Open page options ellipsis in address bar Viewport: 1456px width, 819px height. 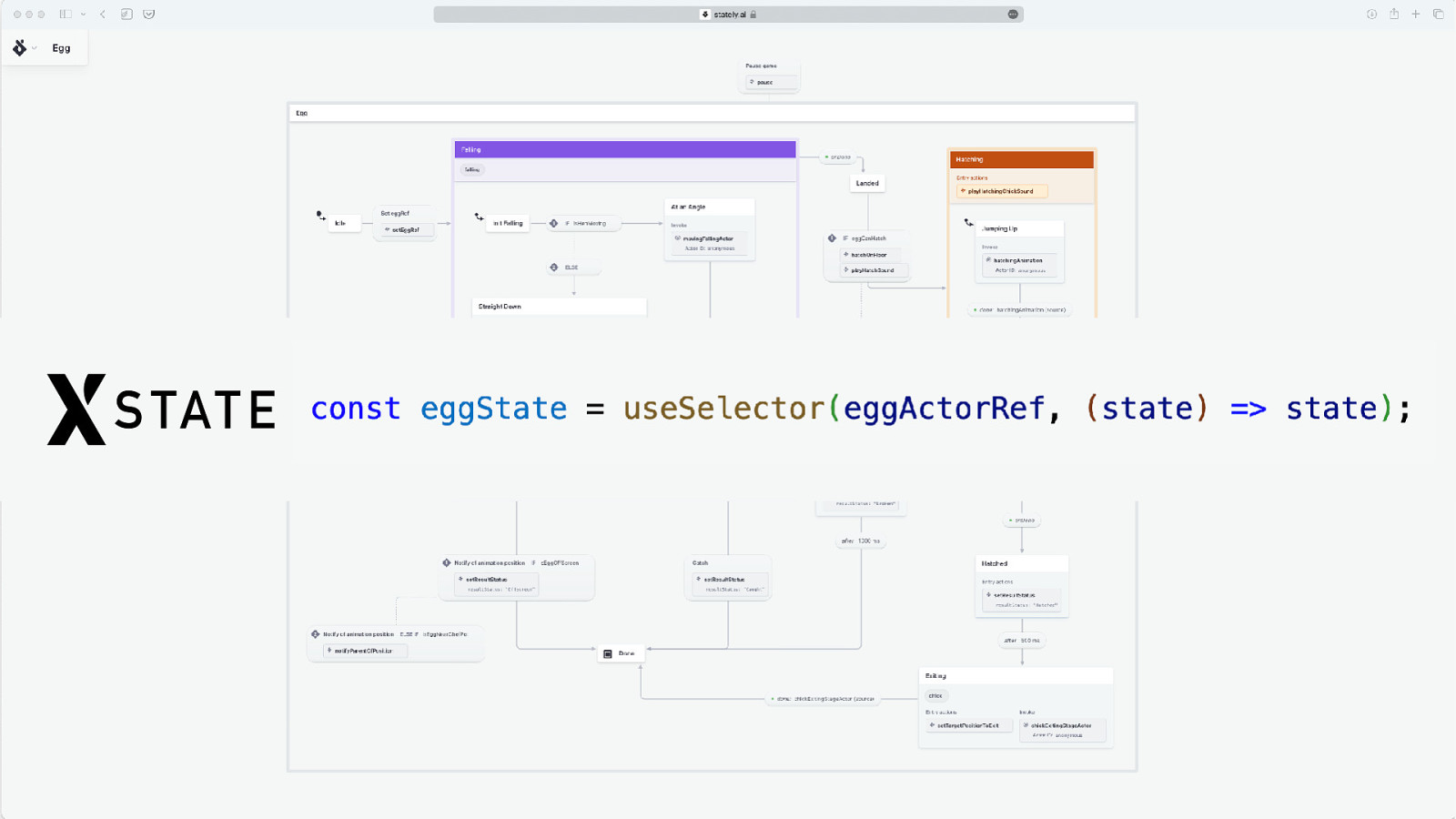tap(1013, 15)
